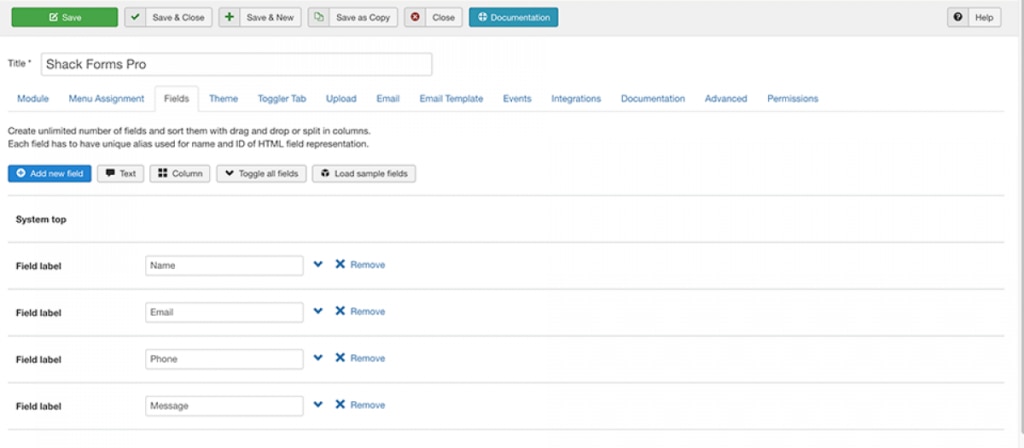Click Remove link for Email field

click(x=368, y=312)
